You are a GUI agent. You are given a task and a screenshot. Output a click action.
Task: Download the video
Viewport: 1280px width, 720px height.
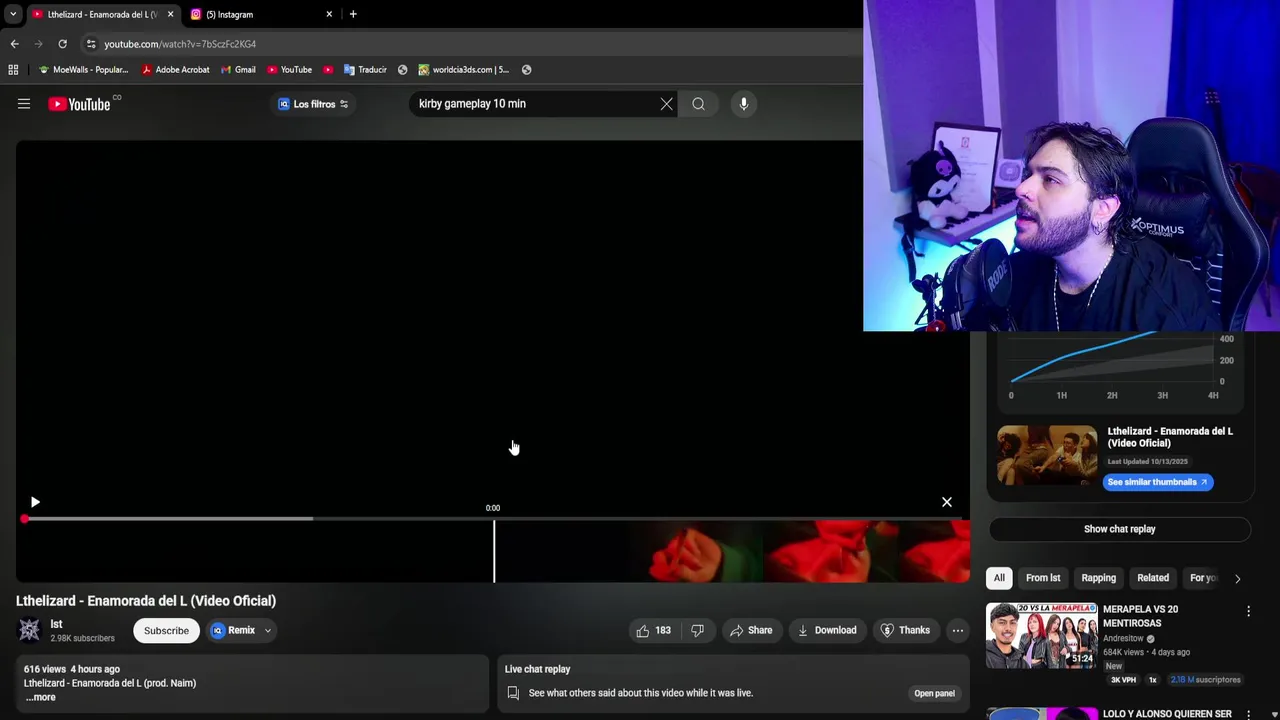pos(827,630)
